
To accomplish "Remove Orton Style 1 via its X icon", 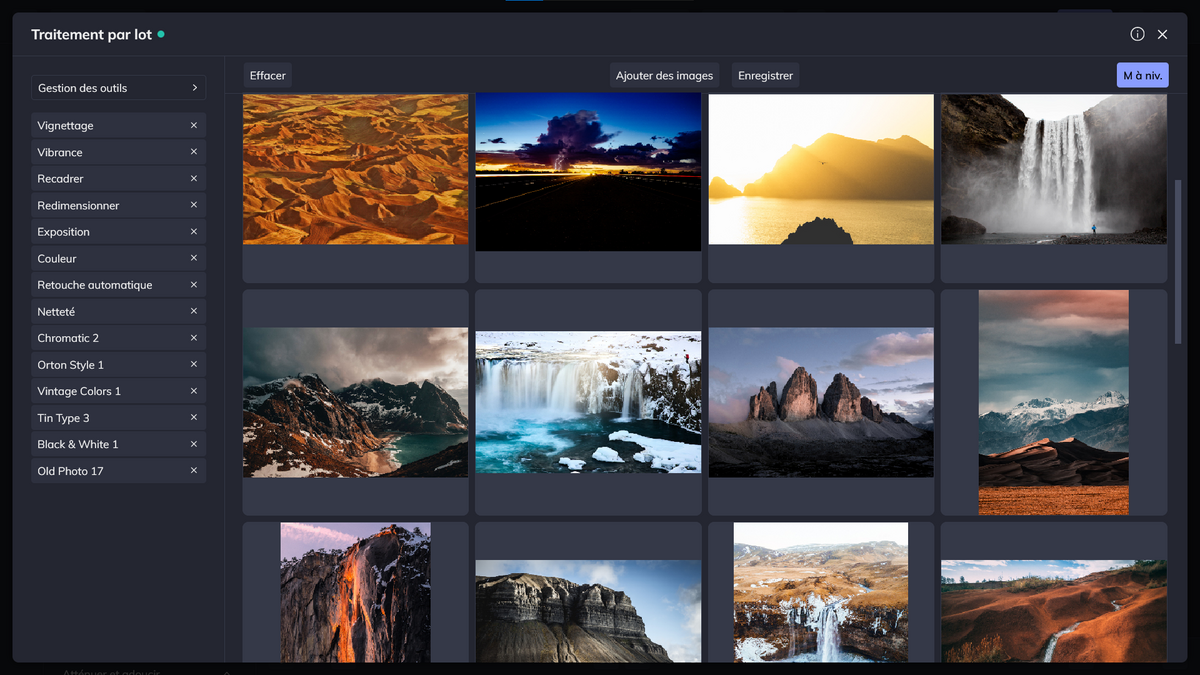I will (194, 364).
